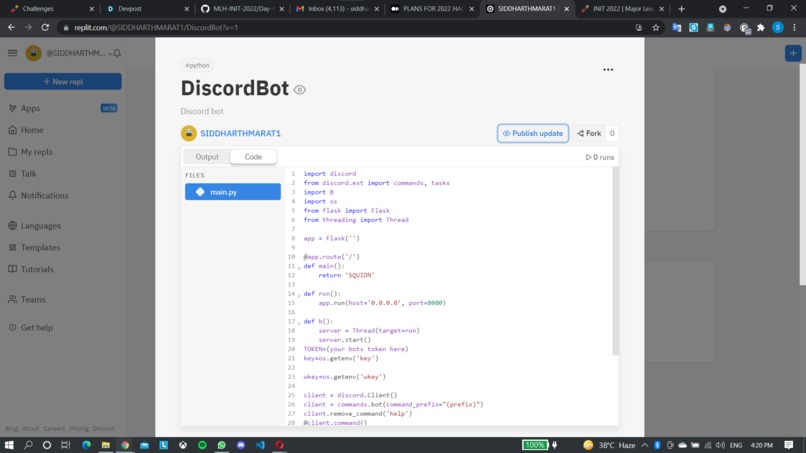Open Tutorials in the sidebar
The height and width of the screenshot is (453, 806).
(37, 269)
